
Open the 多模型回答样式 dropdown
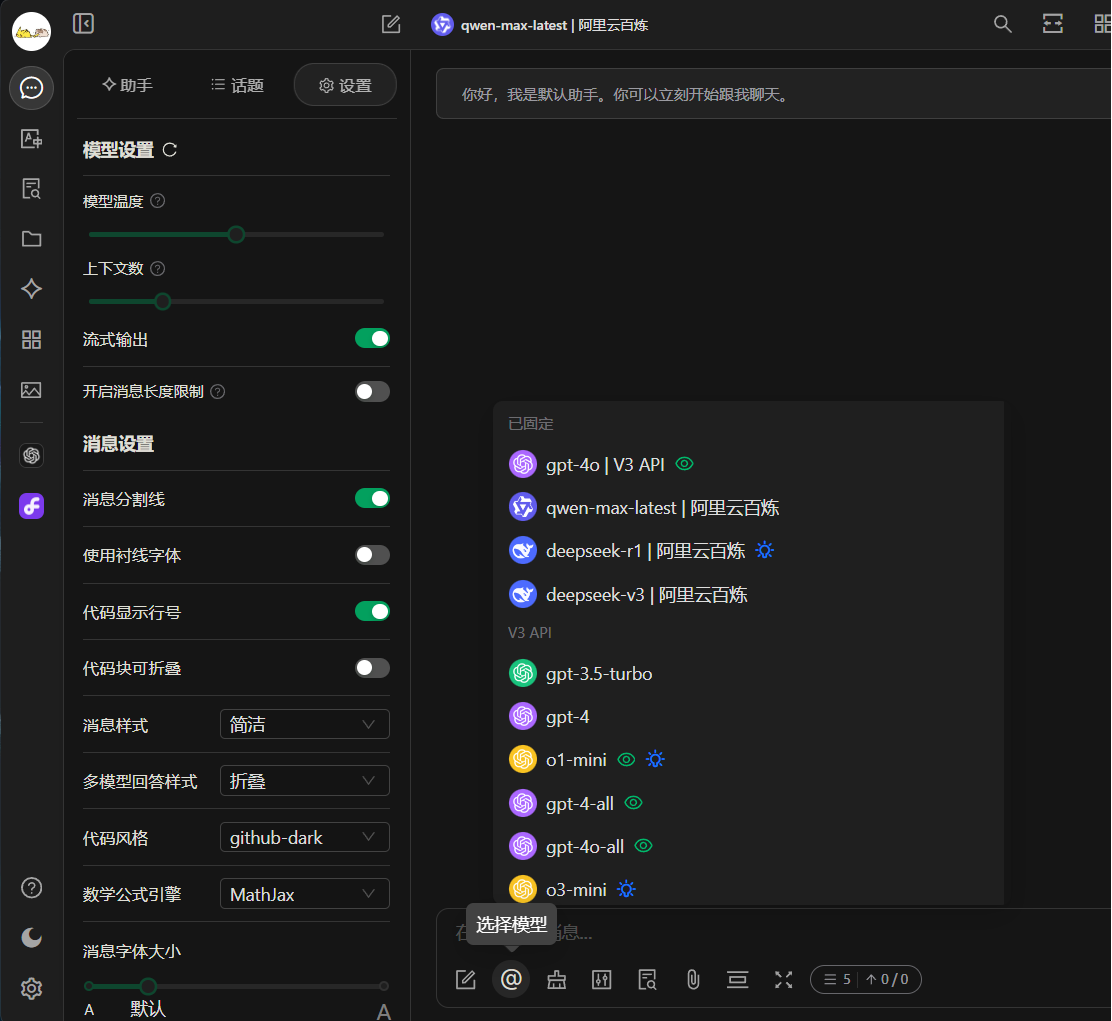coord(305,781)
